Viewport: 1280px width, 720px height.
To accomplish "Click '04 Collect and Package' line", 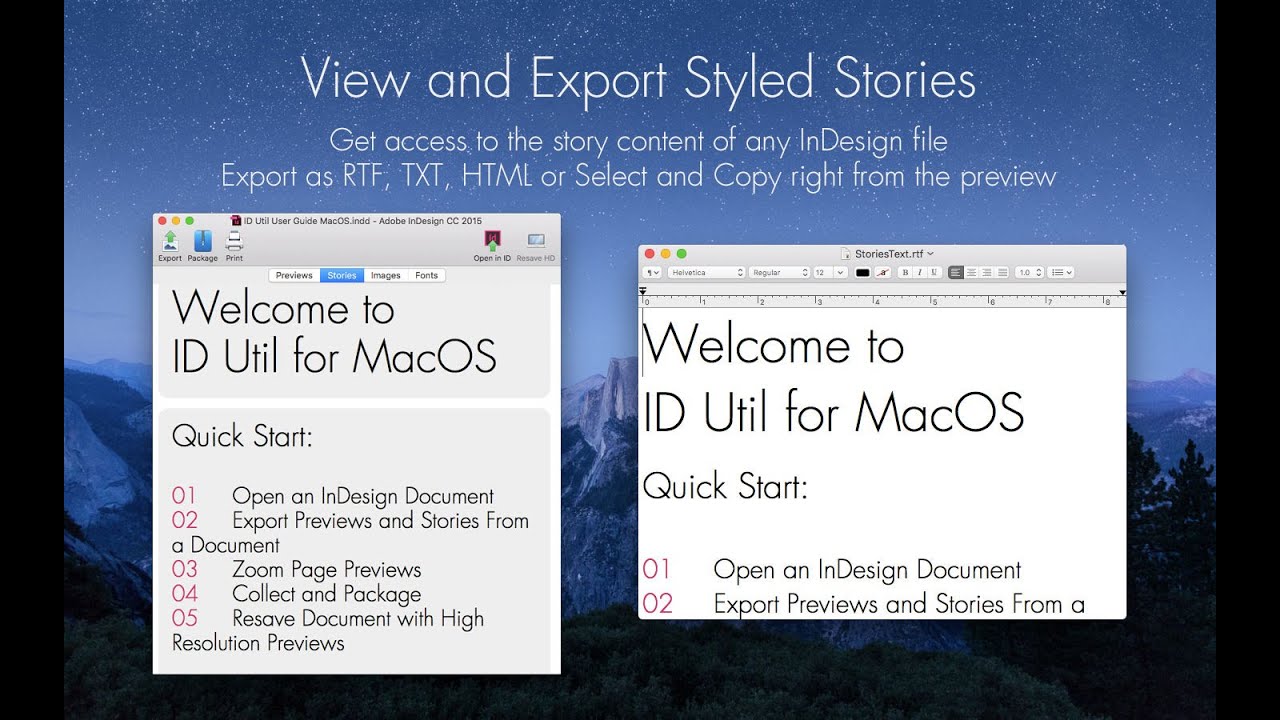I will tap(297, 594).
